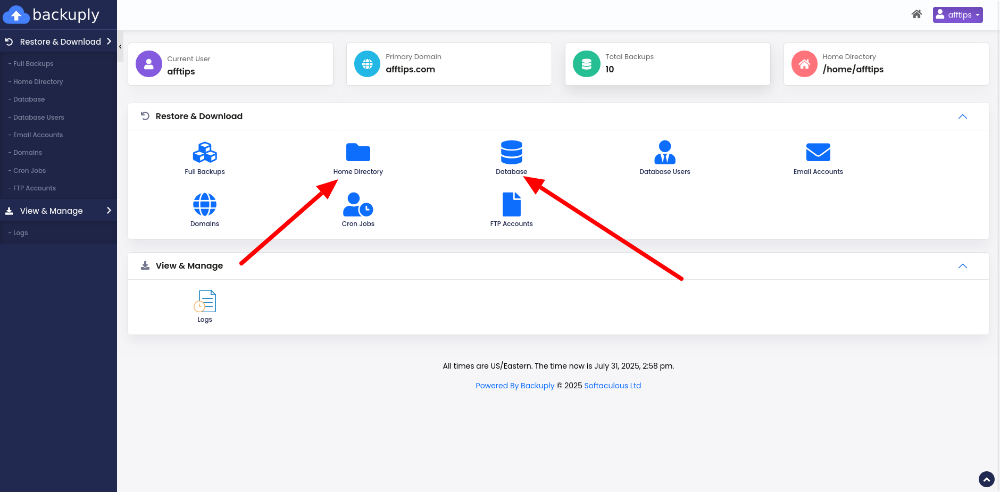Screen dimensions: 1000x492
Task: Open the Powered By Backuply link
Action: tap(515, 385)
